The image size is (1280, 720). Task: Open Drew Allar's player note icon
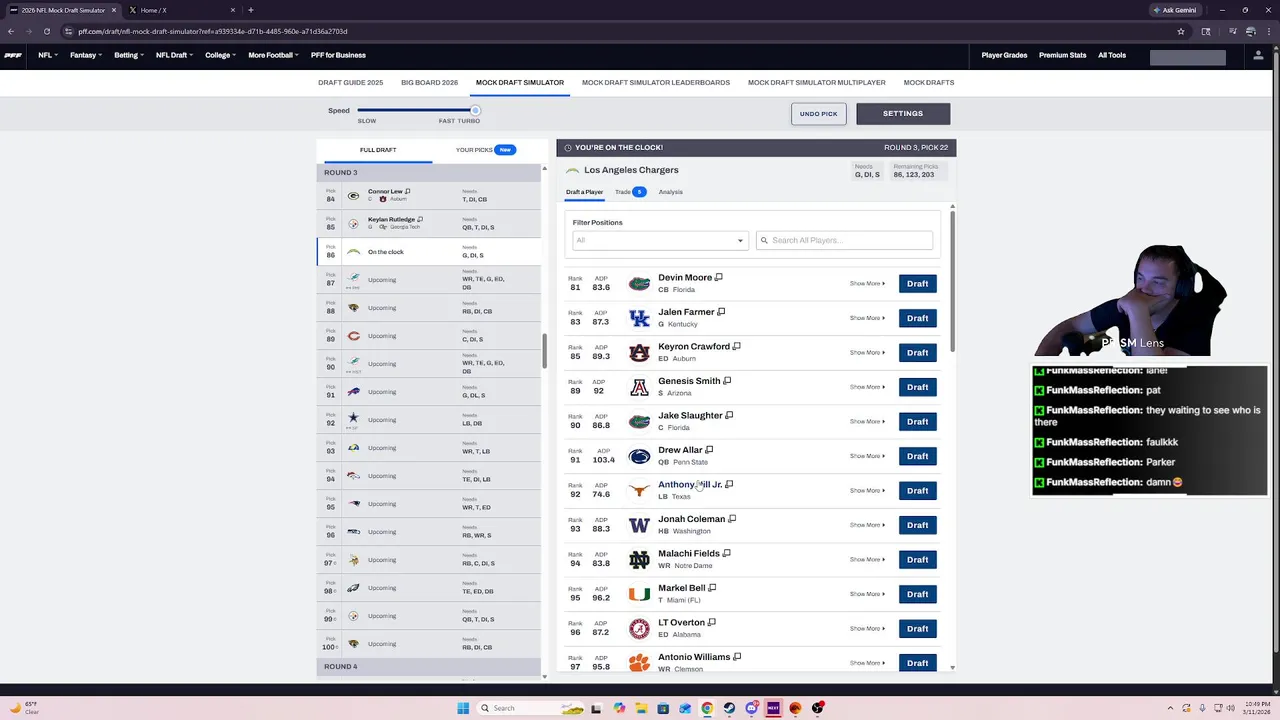(x=709, y=450)
